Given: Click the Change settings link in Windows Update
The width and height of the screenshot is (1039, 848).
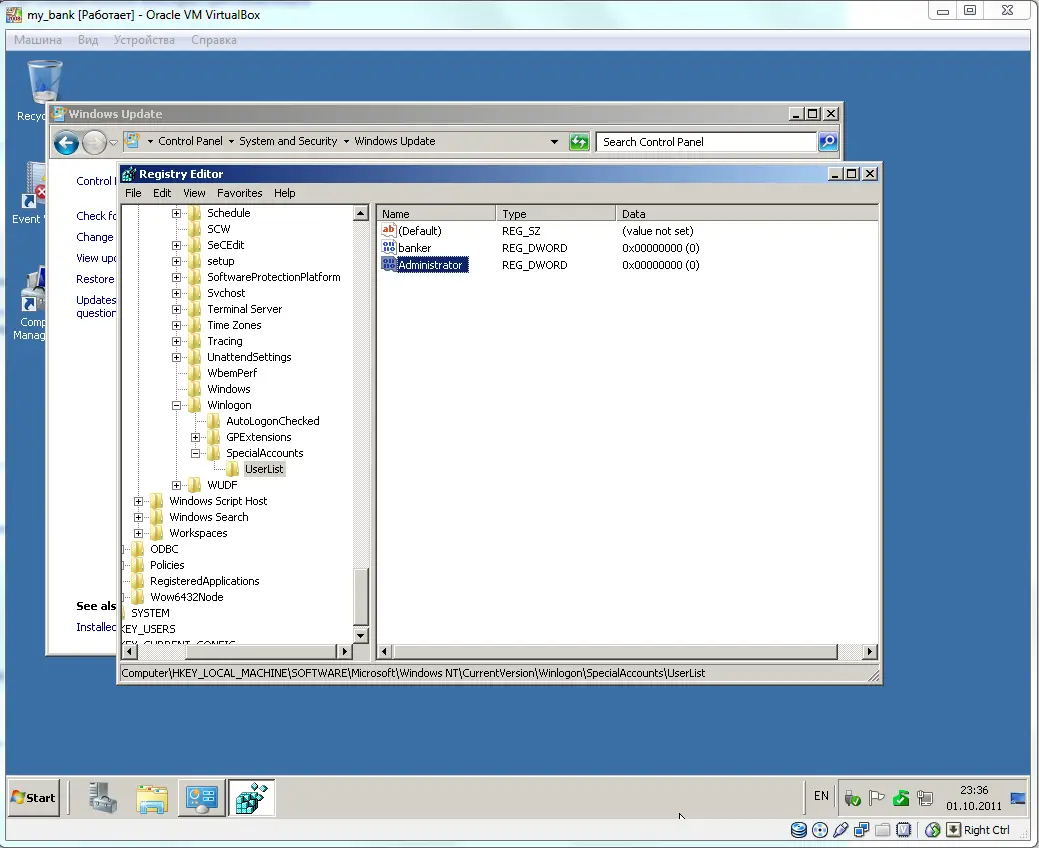Looking at the screenshot, I should [95, 237].
